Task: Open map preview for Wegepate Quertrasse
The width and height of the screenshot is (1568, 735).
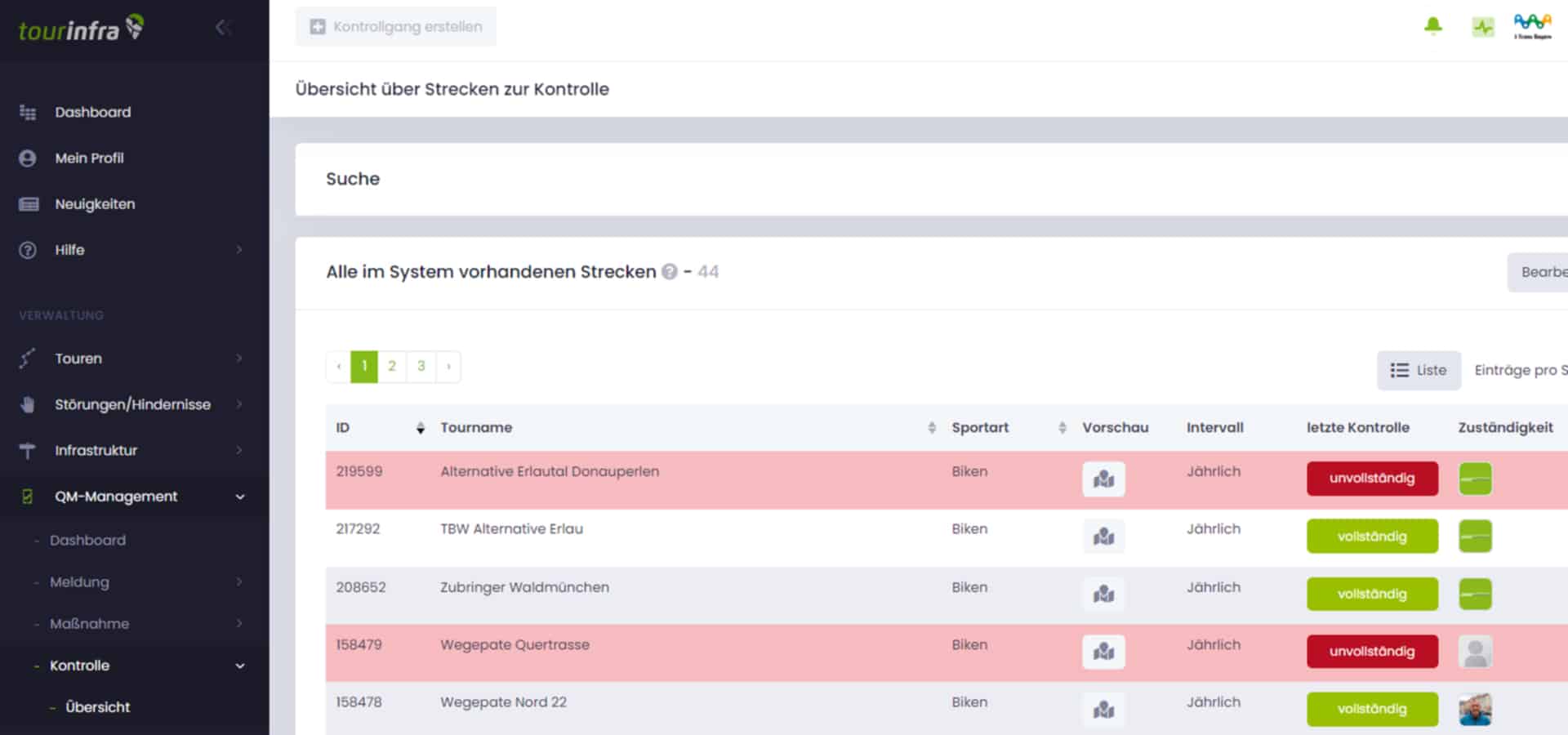Action: click(1103, 652)
